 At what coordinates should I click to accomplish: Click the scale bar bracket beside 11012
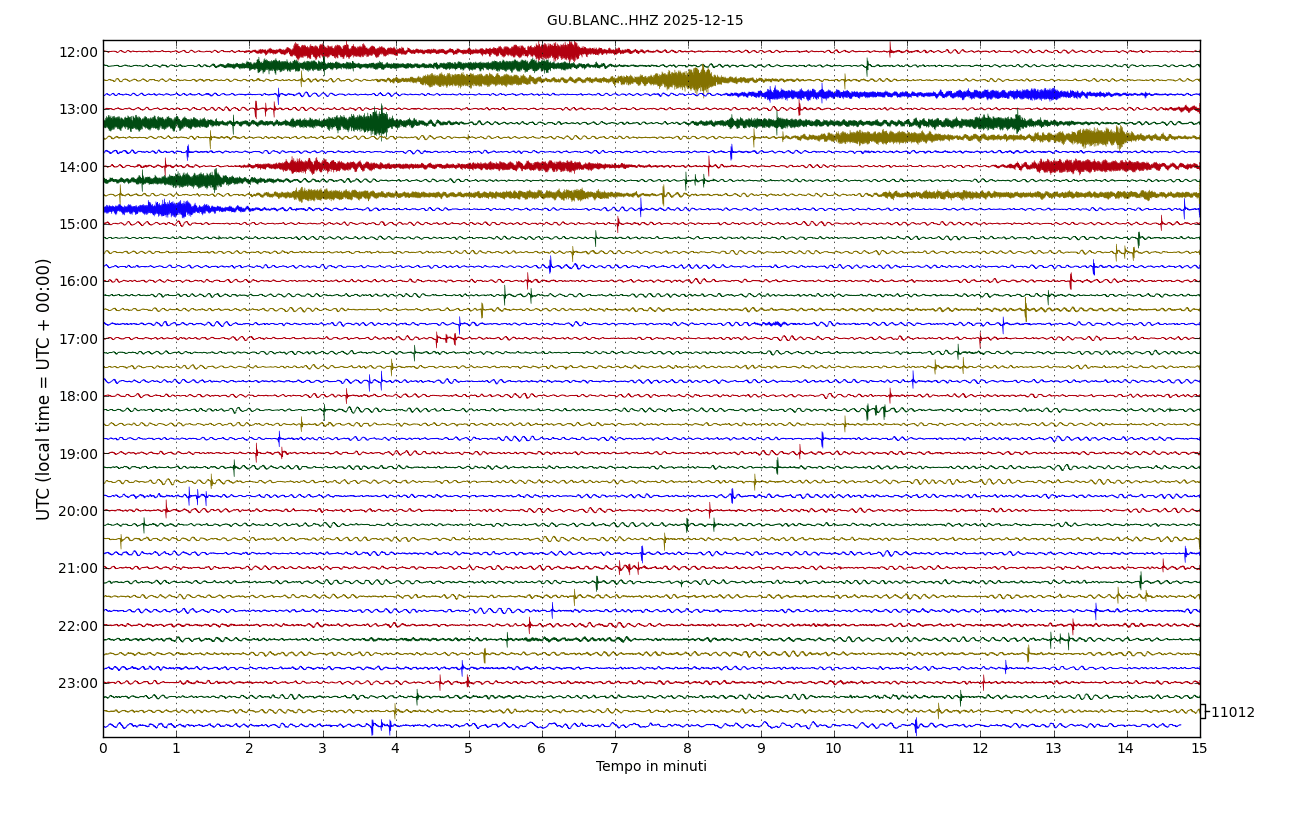point(1203,712)
